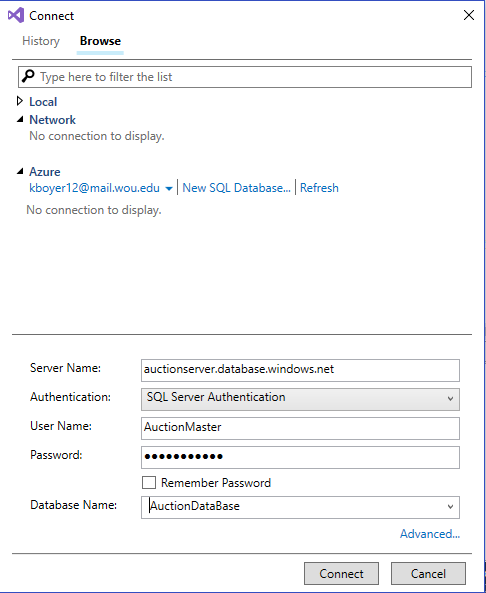Viewport: 486px width, 593px height.
Task: Switch to the History tab
Action: (x=41, y=41)
